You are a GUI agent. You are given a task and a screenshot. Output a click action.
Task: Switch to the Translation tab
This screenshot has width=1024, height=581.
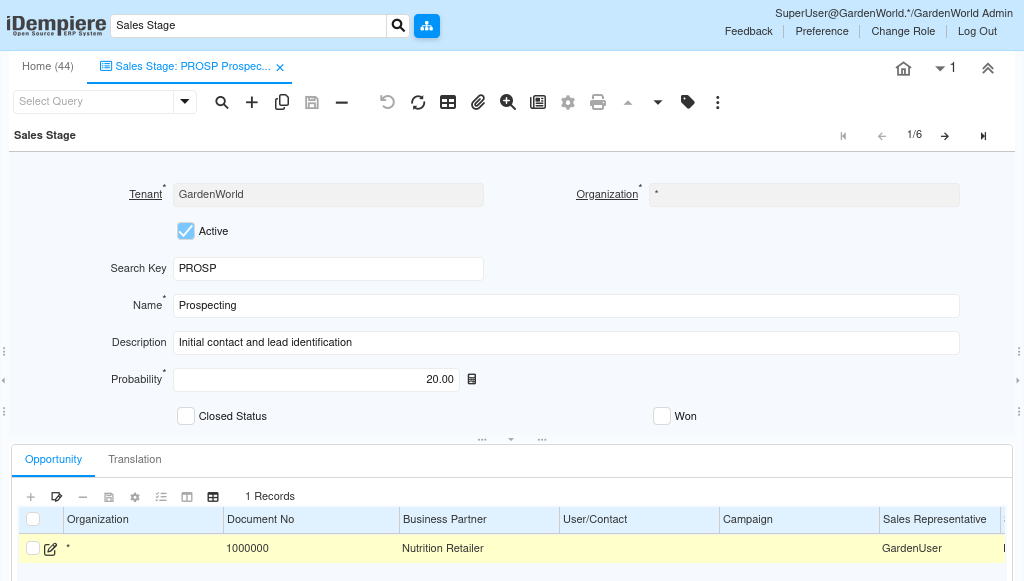[x=135, y=460]
